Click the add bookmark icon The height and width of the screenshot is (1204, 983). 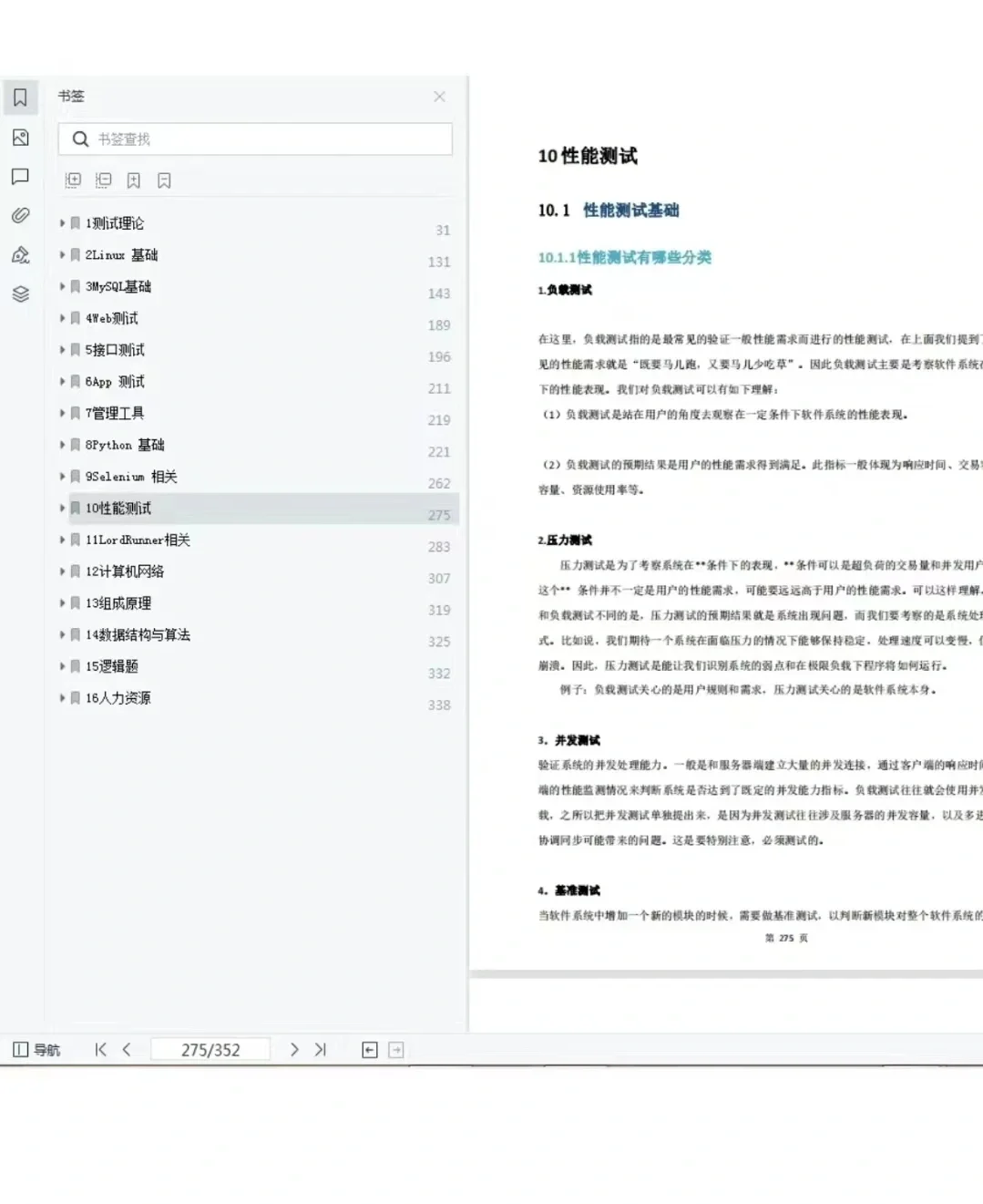133,180
